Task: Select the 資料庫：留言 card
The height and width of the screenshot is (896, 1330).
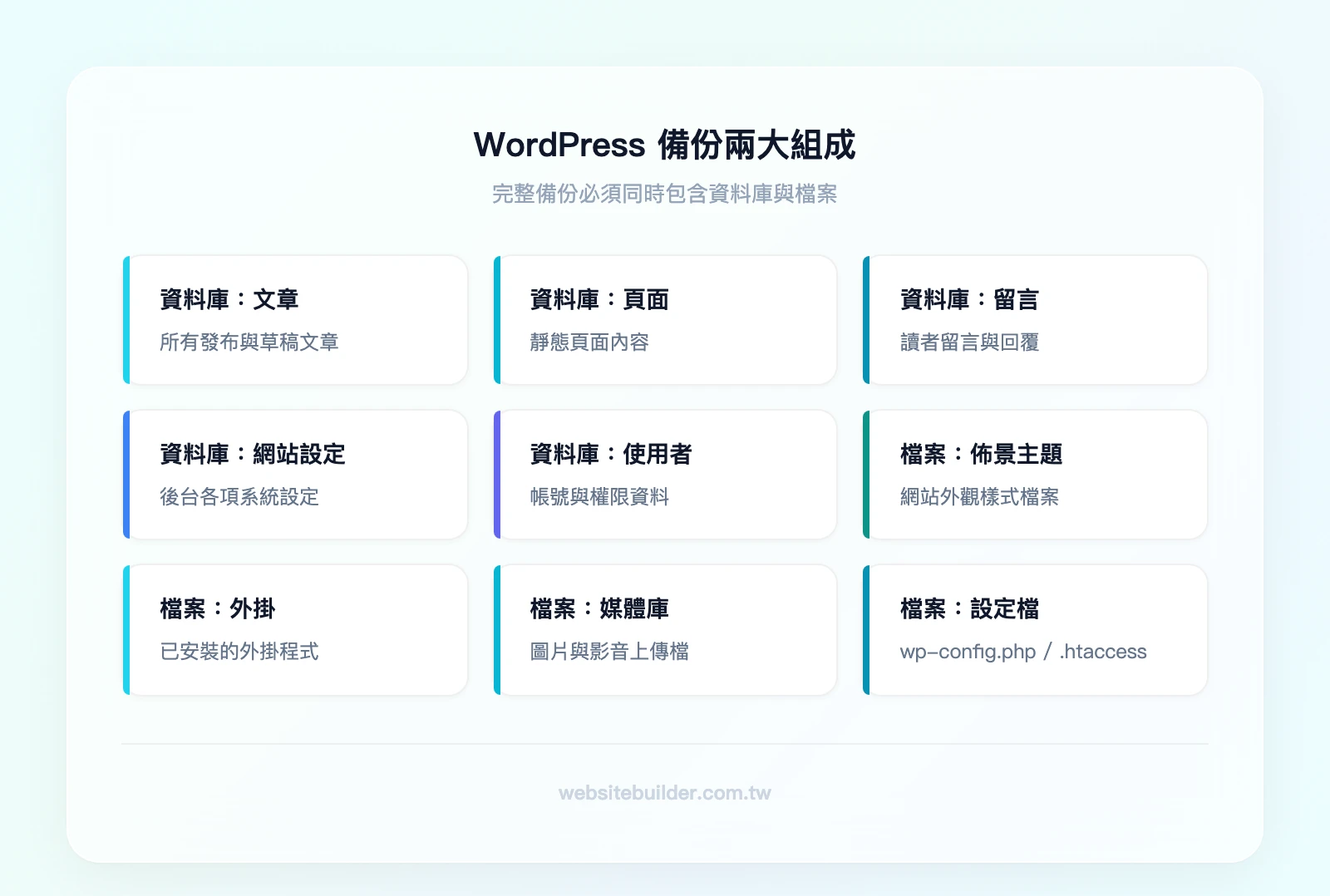Action: [x=1035, y=320]
